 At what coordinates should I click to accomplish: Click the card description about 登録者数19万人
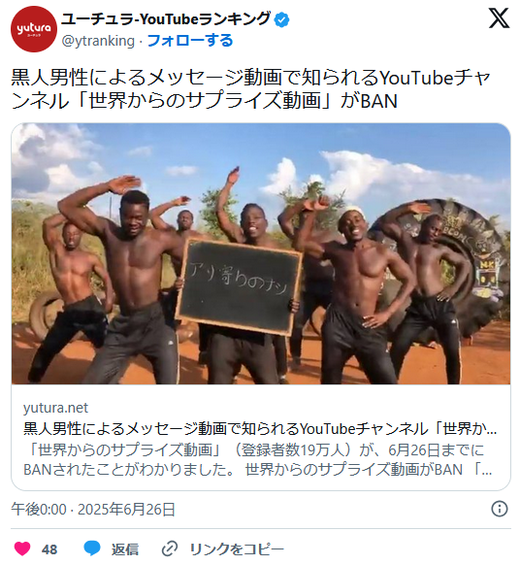click(258, 460)
